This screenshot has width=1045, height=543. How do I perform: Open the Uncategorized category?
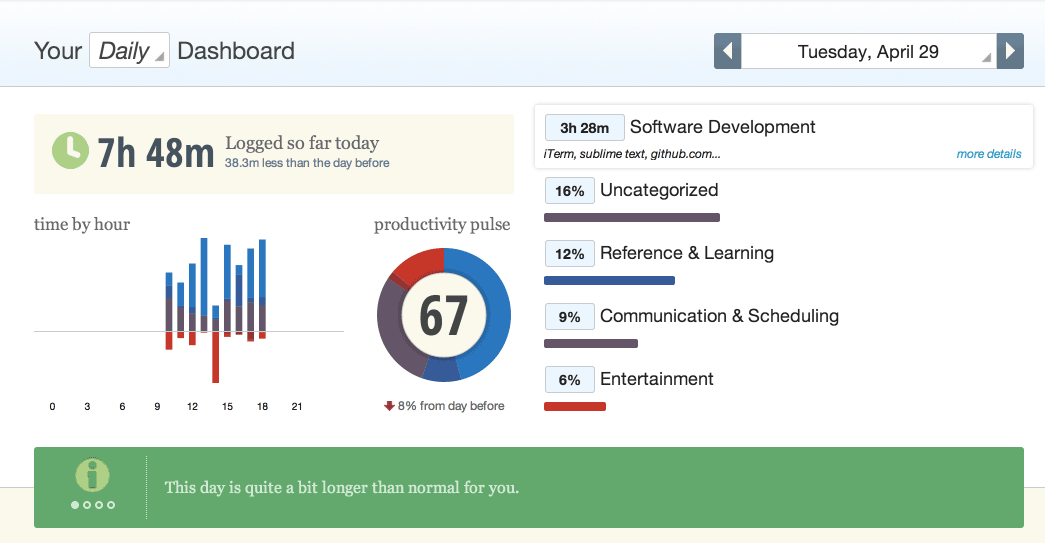(x=659, y=190)
